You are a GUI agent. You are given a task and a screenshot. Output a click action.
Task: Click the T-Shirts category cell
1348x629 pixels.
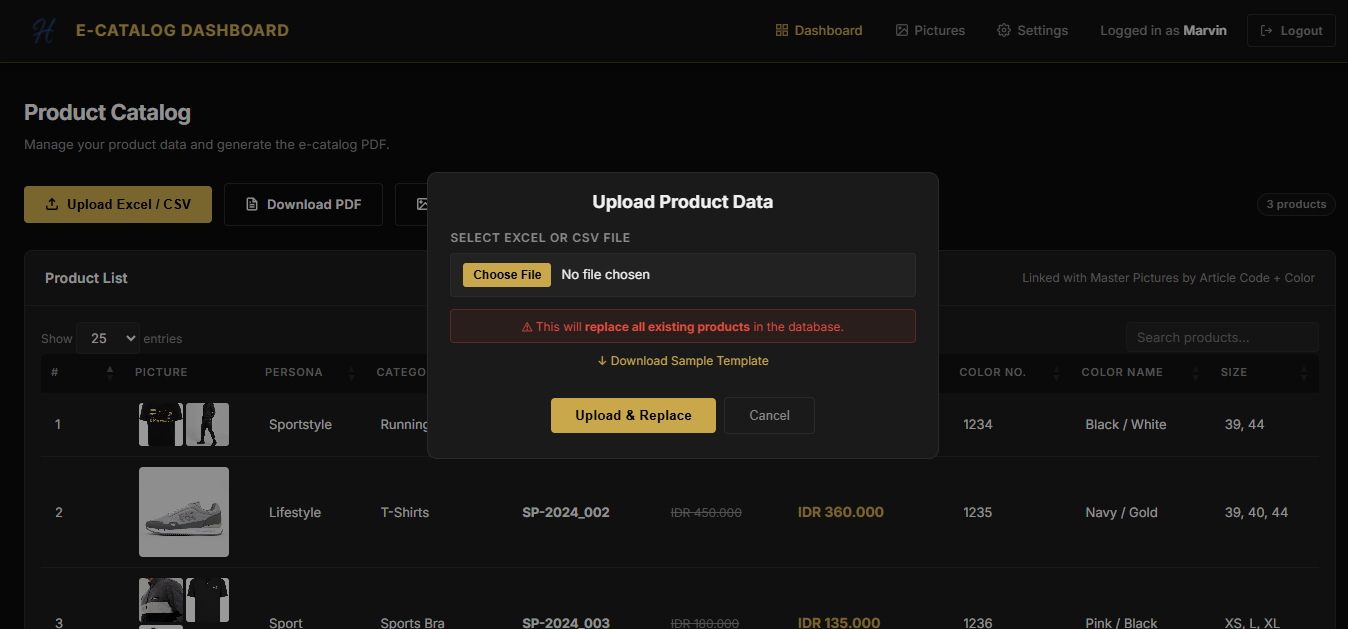[405, 513]
